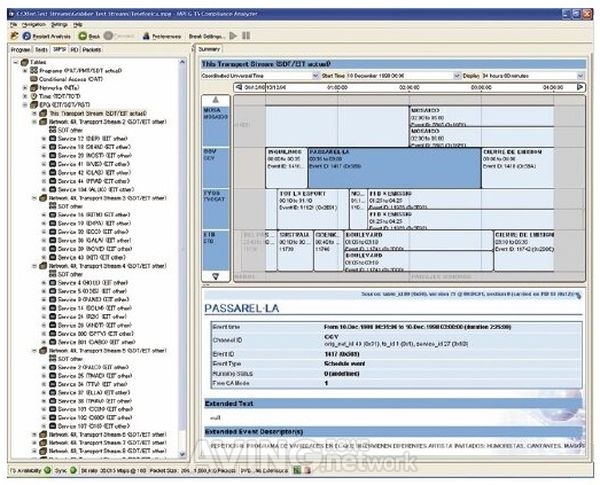Image resolution: width=600 pixels, height=485 pixels.
Task: Click the play analysis triangle icon
Action: [x=233, y=36]
